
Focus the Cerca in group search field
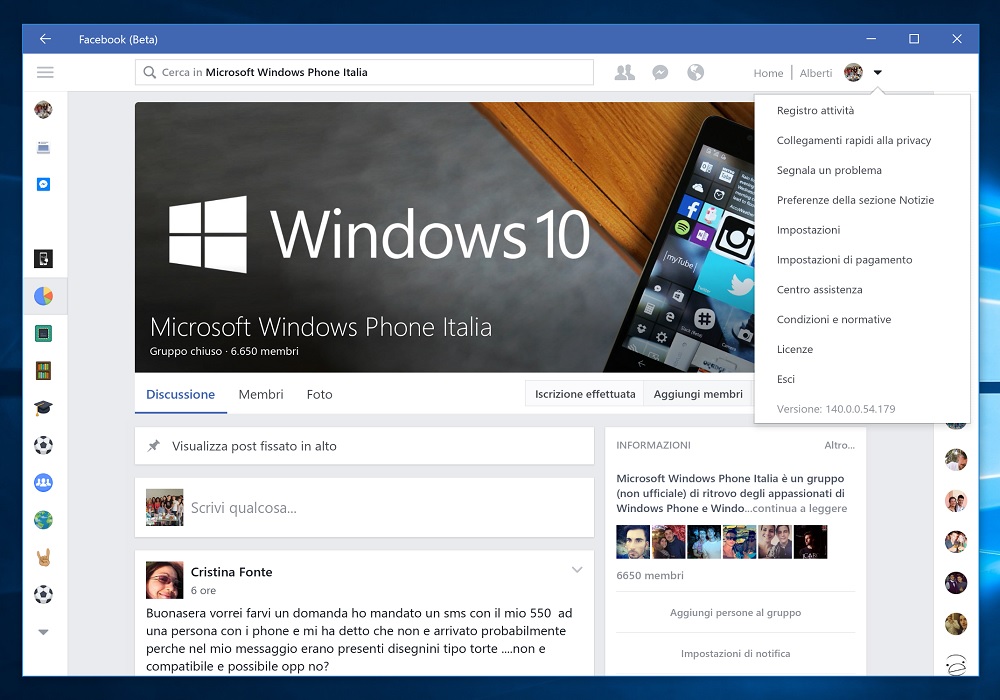[364, 72]
